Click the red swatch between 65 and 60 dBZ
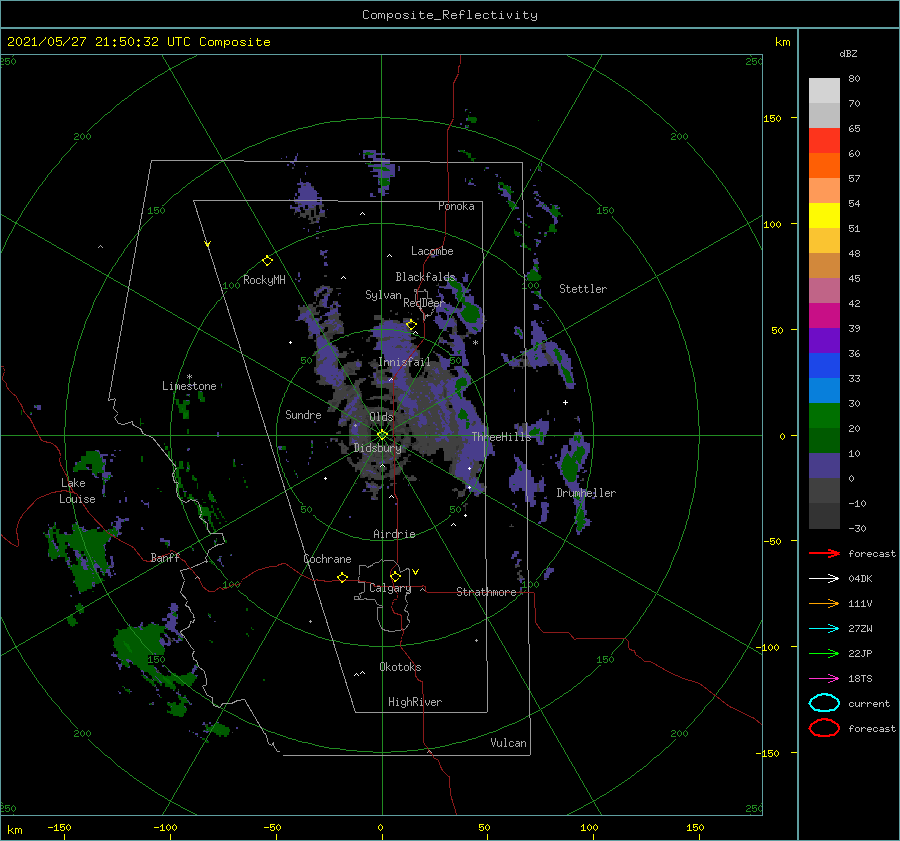Viewport: 900px width, 841px height. (824, 141)
